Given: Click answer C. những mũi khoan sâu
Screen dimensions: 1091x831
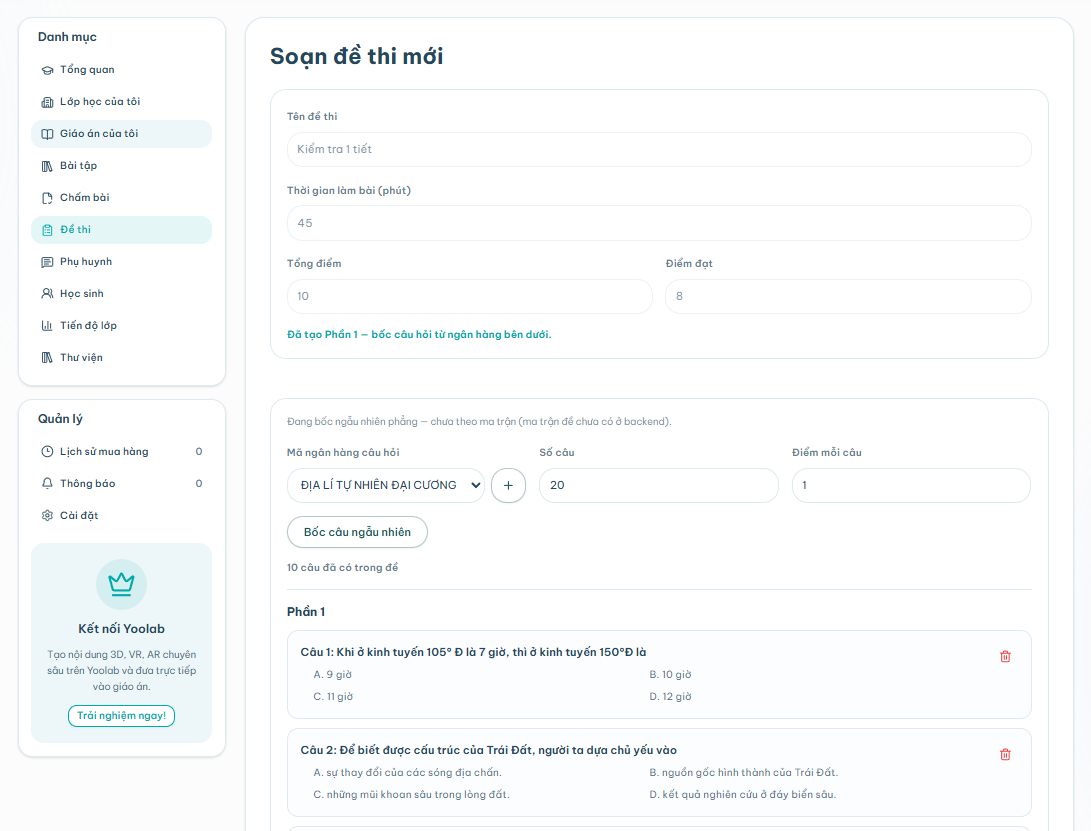Looking at the screenshot, I should click(411, 795).
